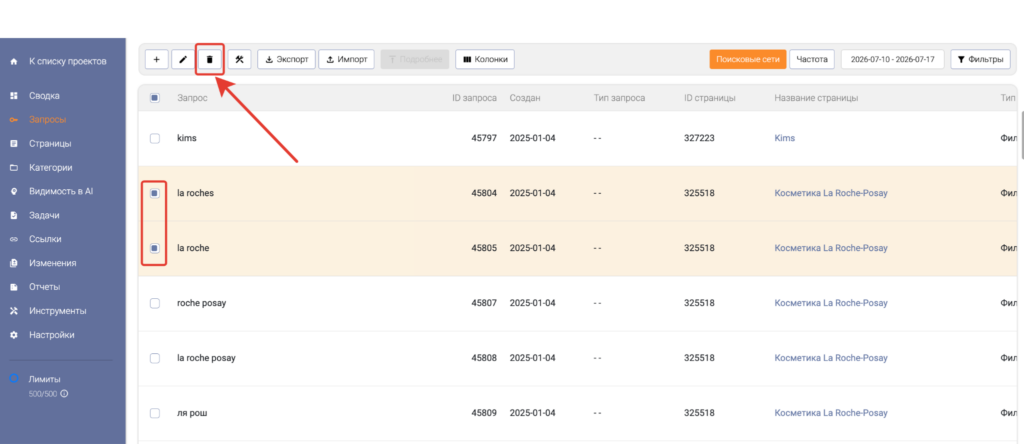Click the document icon beside Отчеты
The height and width of the screenshot is (444, 1024).
coord(14,287)
